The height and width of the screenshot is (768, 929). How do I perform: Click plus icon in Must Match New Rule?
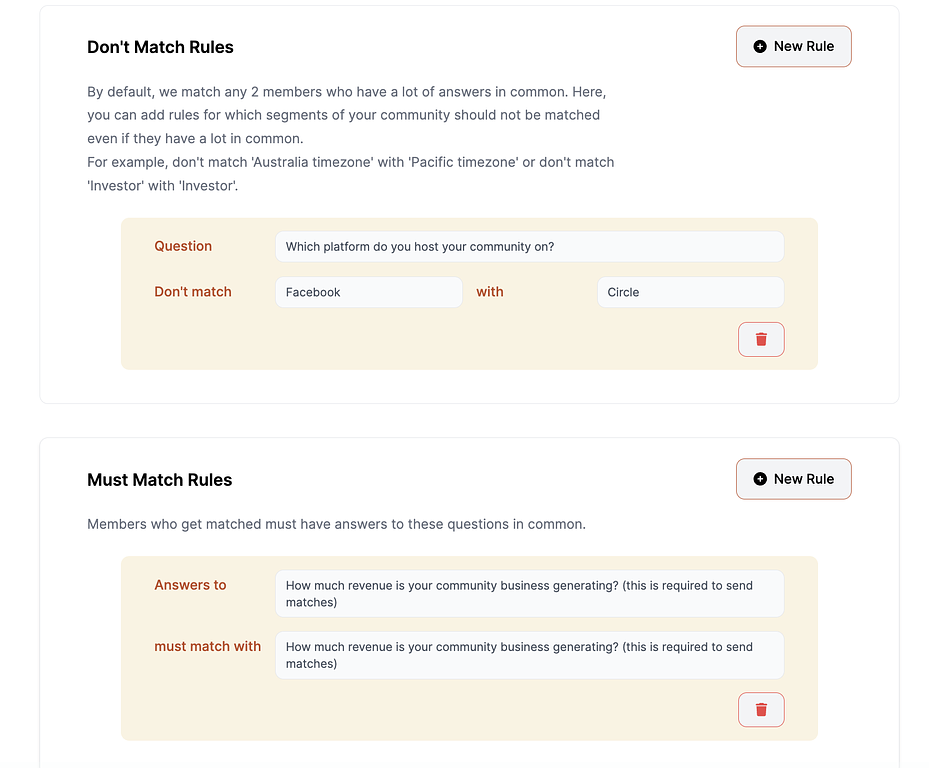point(760,479)
